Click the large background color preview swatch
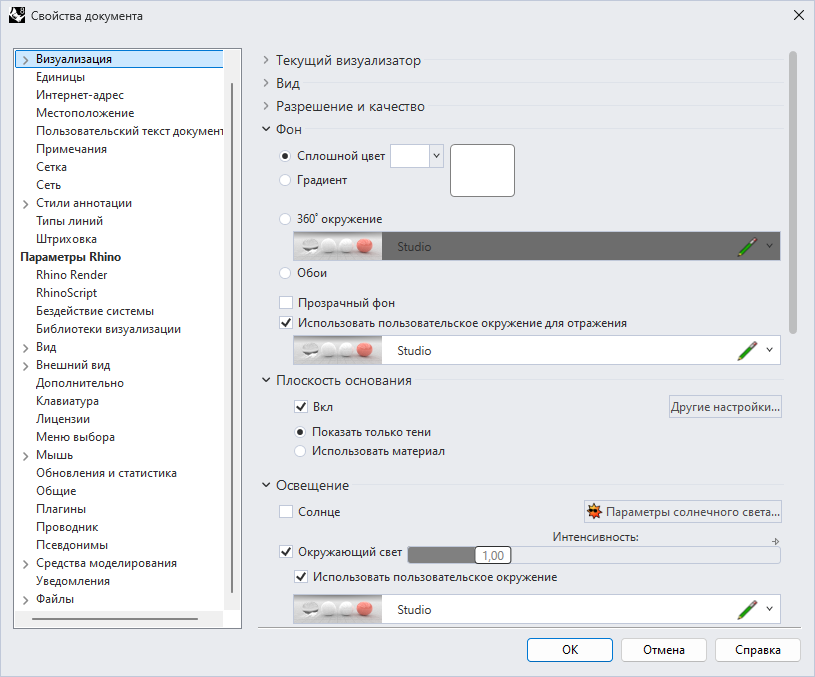815x677 pixels. 482,171
